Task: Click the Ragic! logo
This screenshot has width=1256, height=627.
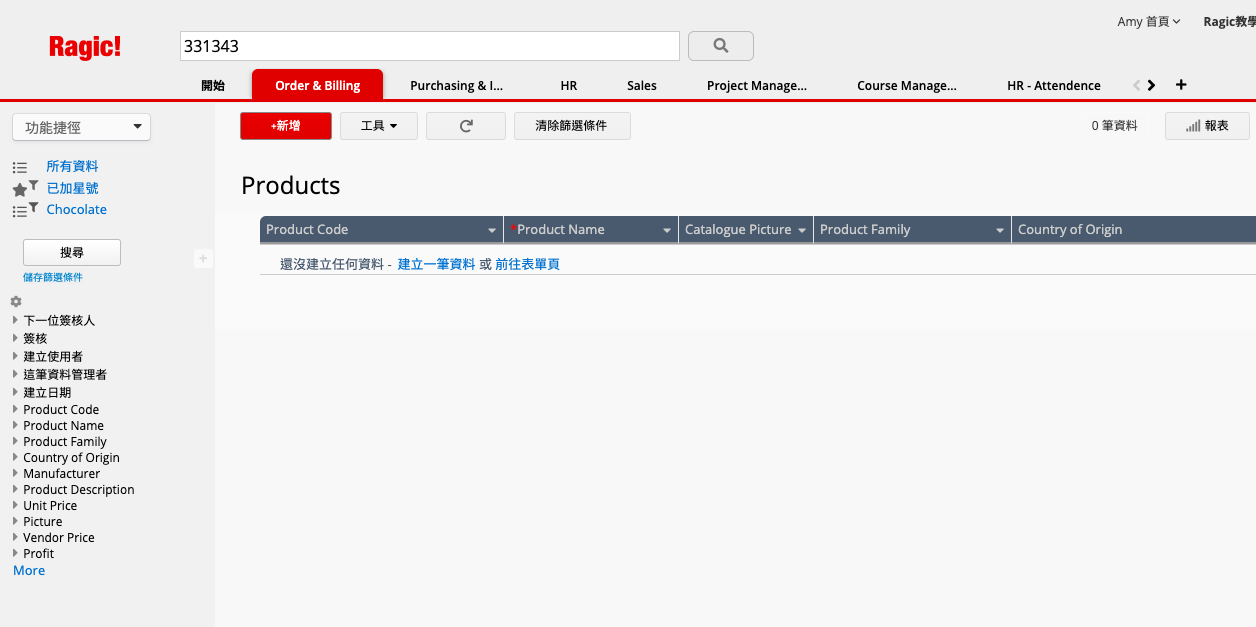Action: coord(85,47)
